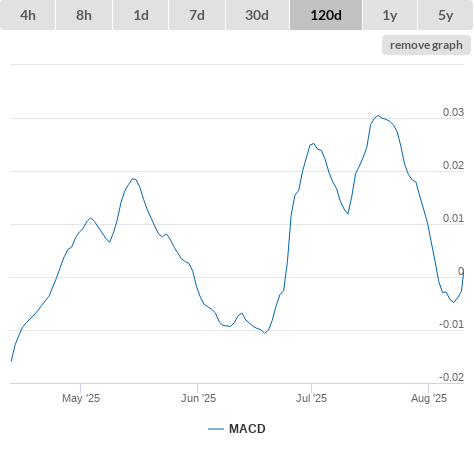Click the 0 y-axis label
The height and width of the screenshot is (455, 474).
[x=461, y=271]
